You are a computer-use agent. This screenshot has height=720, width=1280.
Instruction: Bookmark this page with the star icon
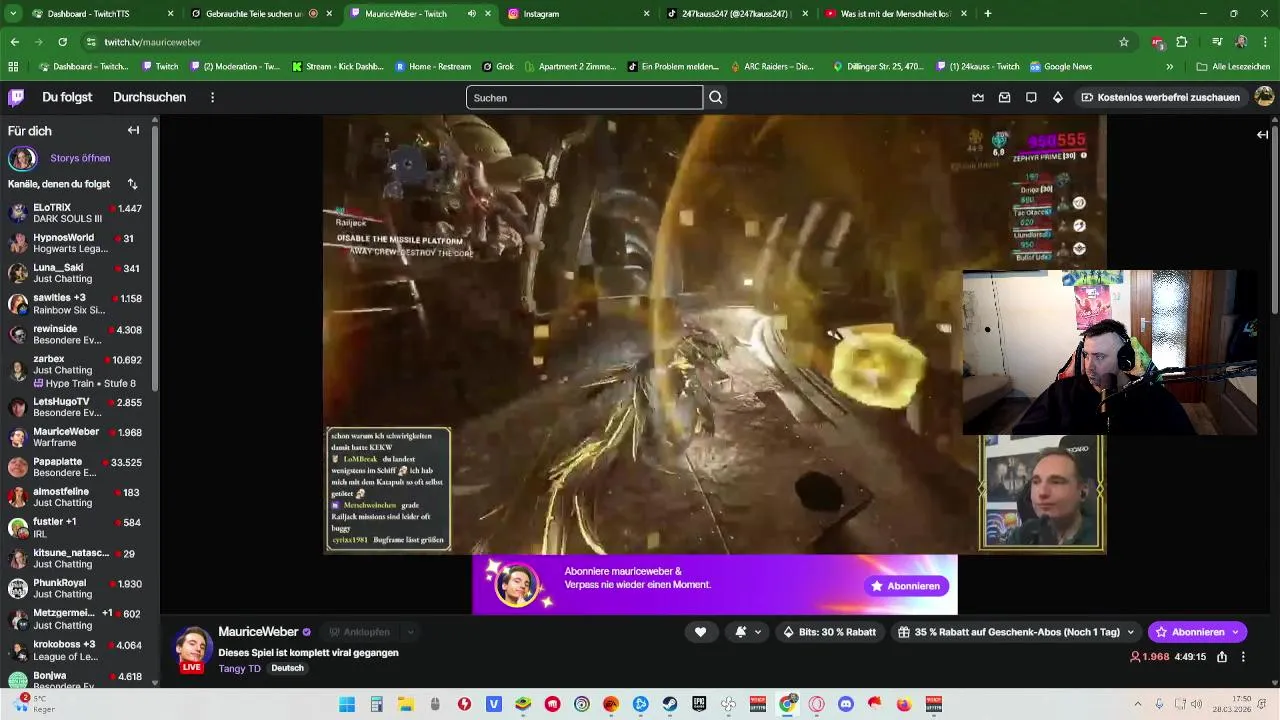1124,42
